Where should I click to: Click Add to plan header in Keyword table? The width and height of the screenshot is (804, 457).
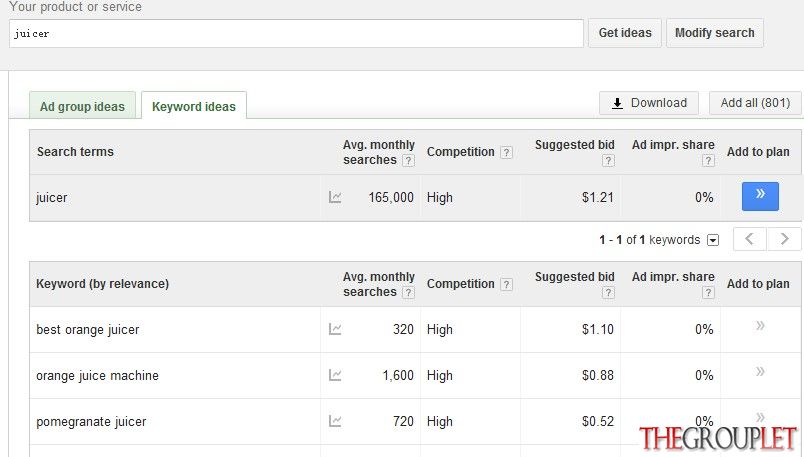(758, 284)
